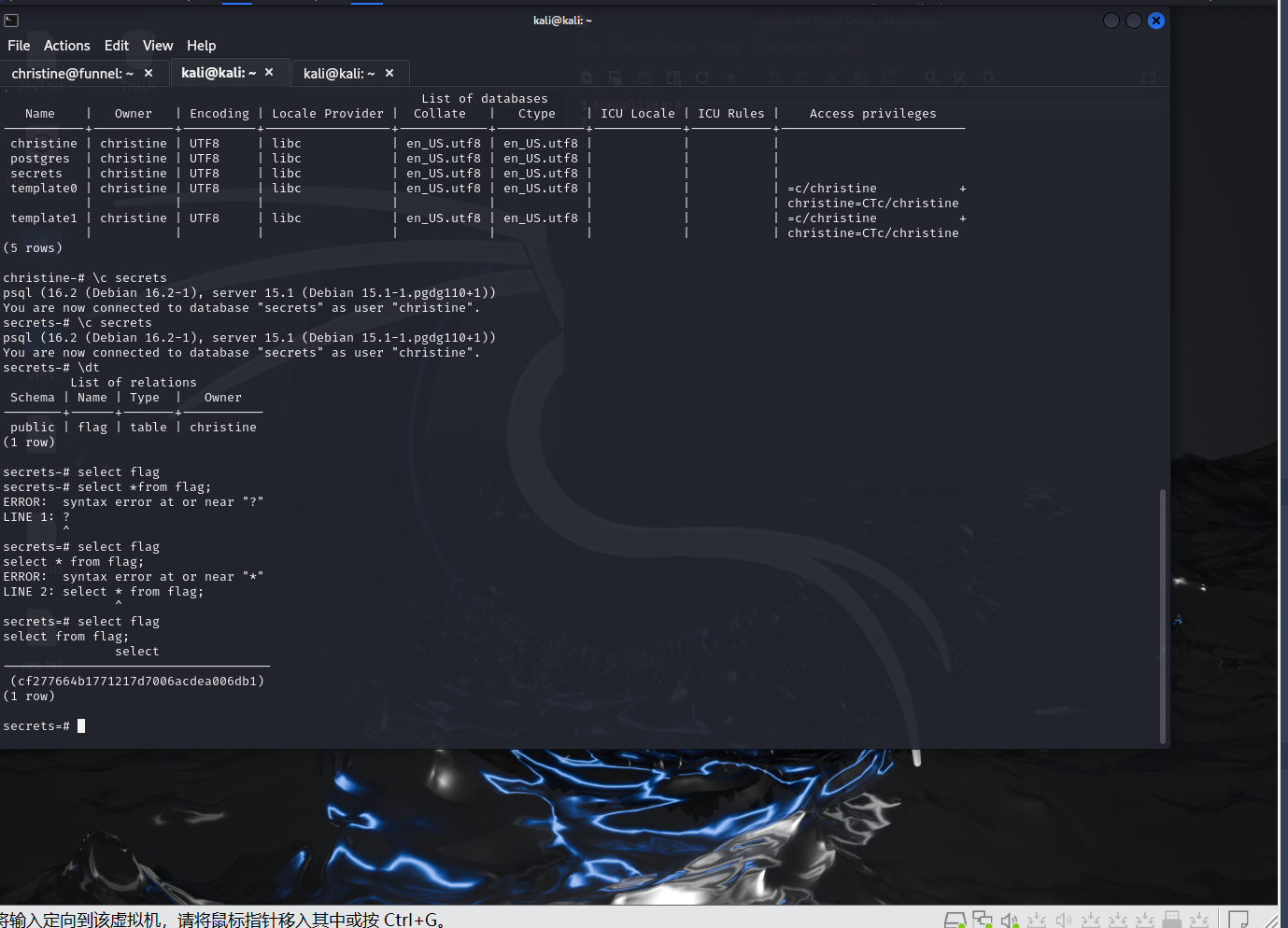Image resolution: width=1288 pixels, height=928 pixels.
Task: Click the flag hash cf277664b1771217d7006acdea006db1
Action: pos(137,682)
